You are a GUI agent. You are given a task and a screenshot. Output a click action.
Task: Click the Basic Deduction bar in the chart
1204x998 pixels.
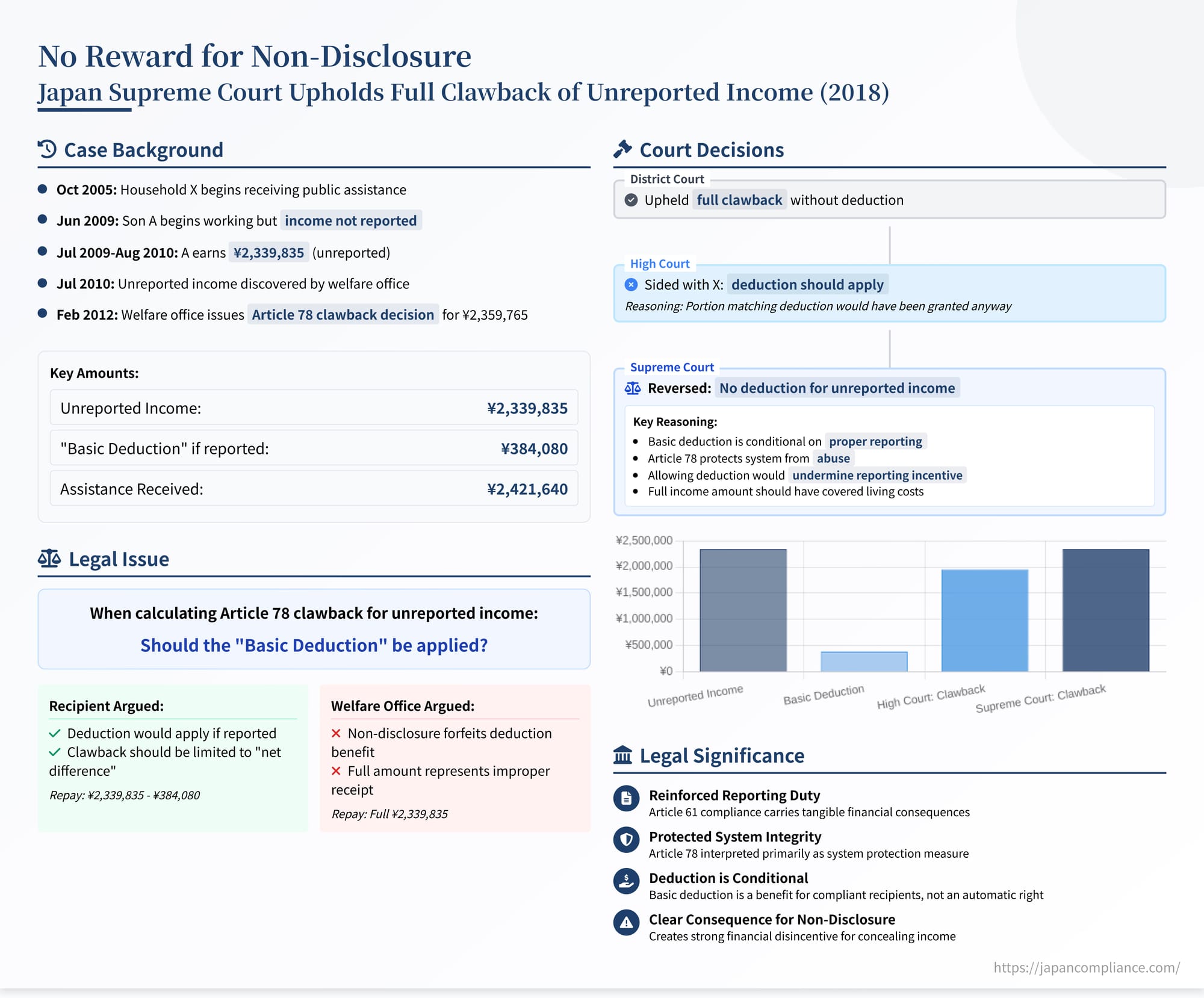pos(864,662)
